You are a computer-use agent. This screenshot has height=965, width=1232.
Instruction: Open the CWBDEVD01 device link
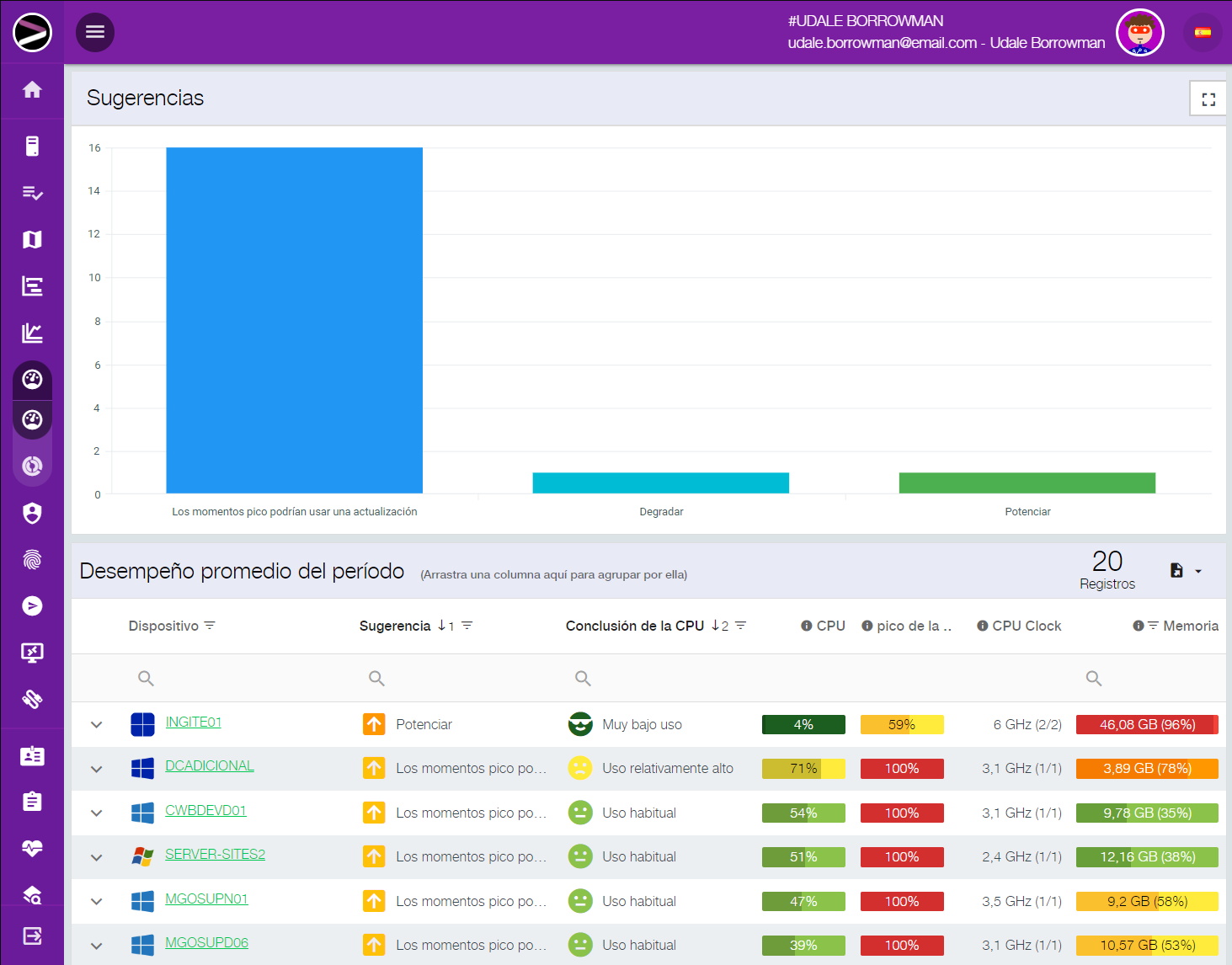(x=205, y=810)
